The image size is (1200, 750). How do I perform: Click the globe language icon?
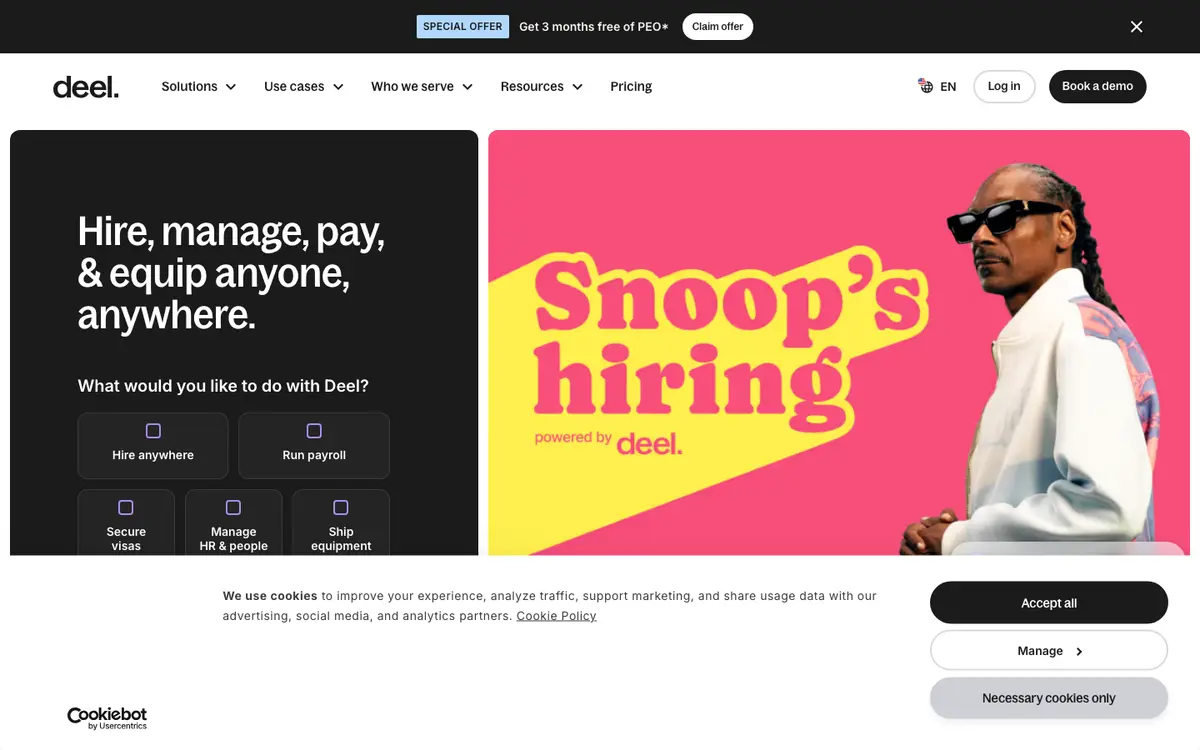tap(926, 86)
